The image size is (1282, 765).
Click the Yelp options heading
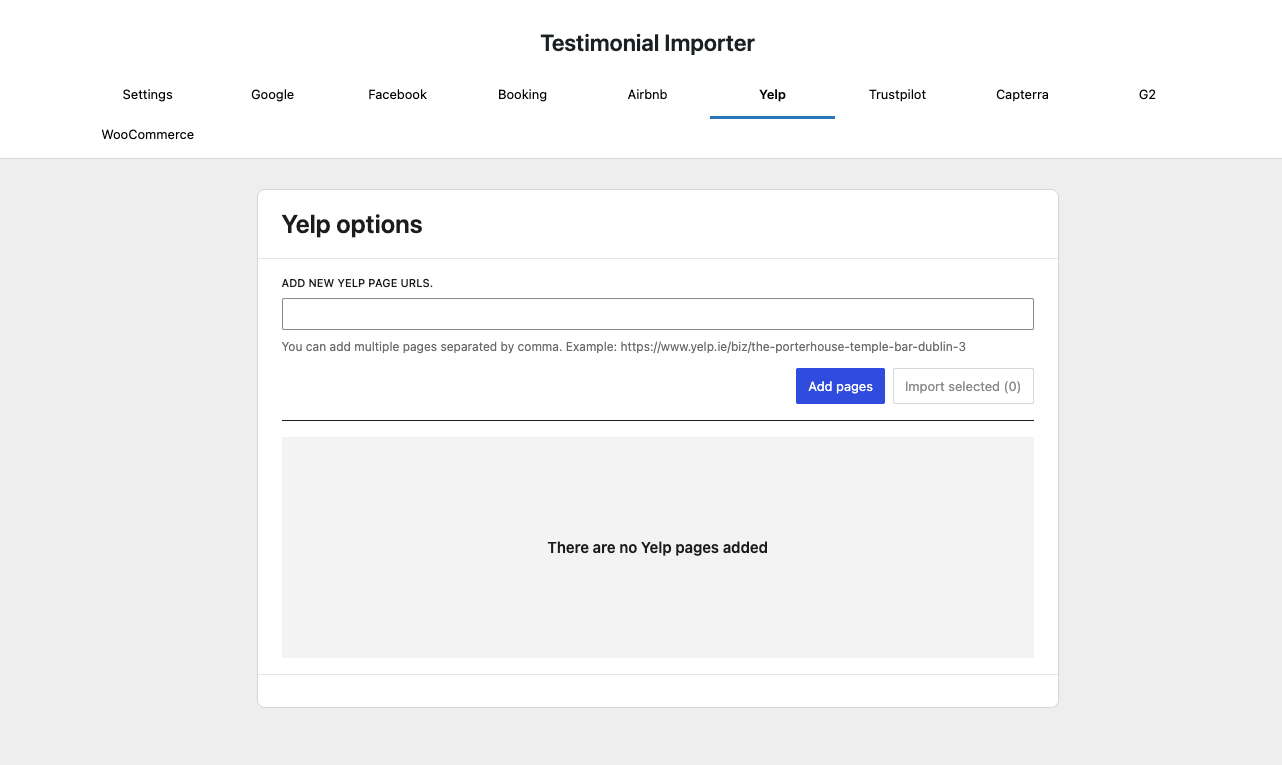point(352,224)
